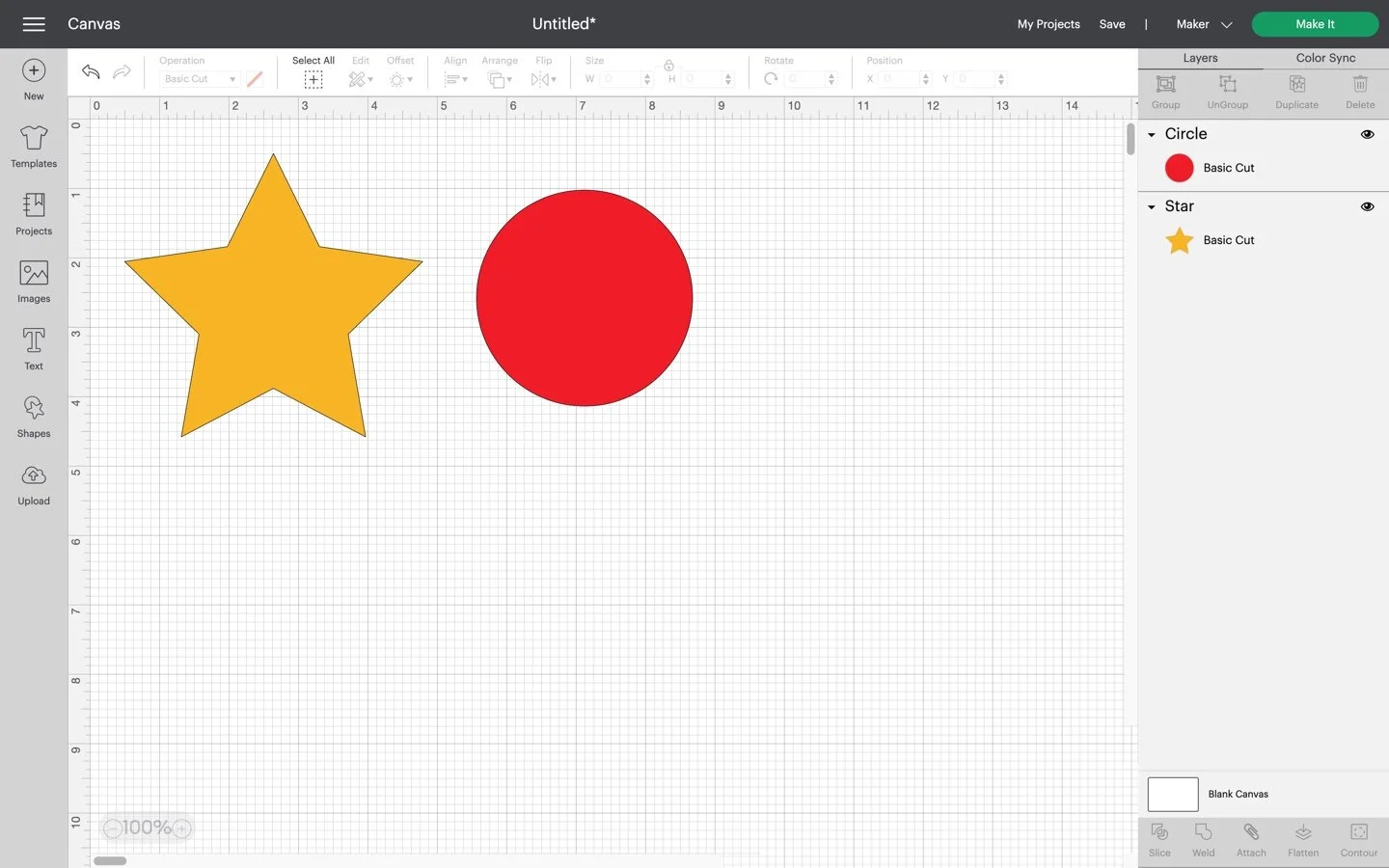Click the 100% zoom level

pyautogui.click(x=147, y=828)
